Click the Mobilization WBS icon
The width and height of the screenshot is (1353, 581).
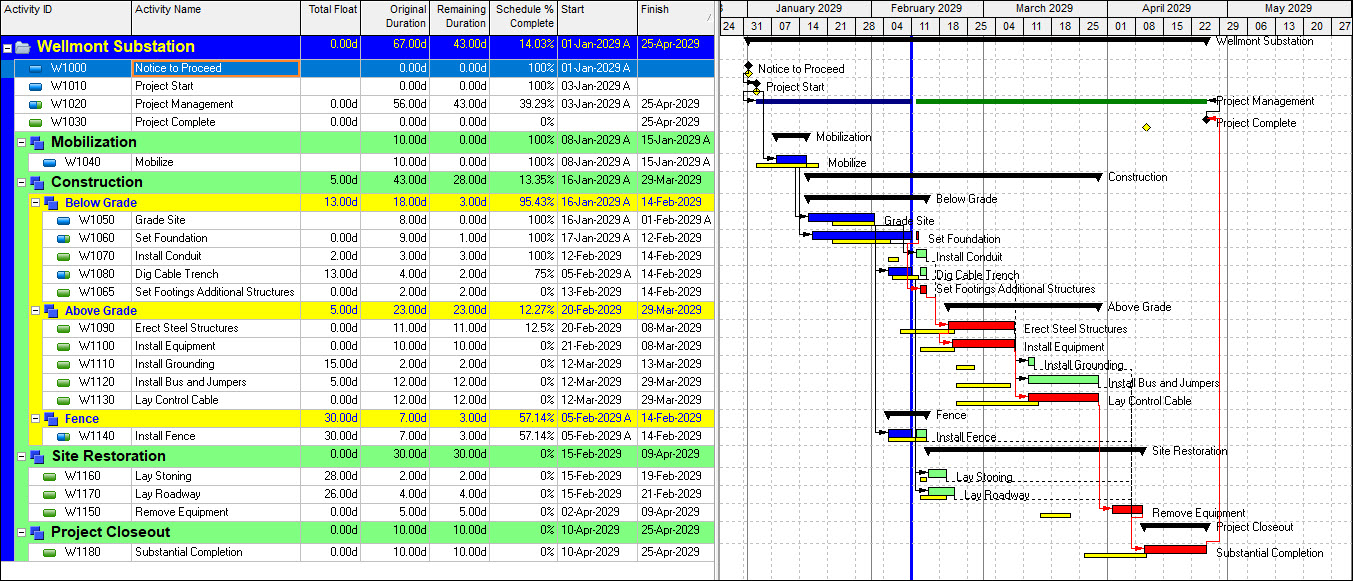(37, 142)
